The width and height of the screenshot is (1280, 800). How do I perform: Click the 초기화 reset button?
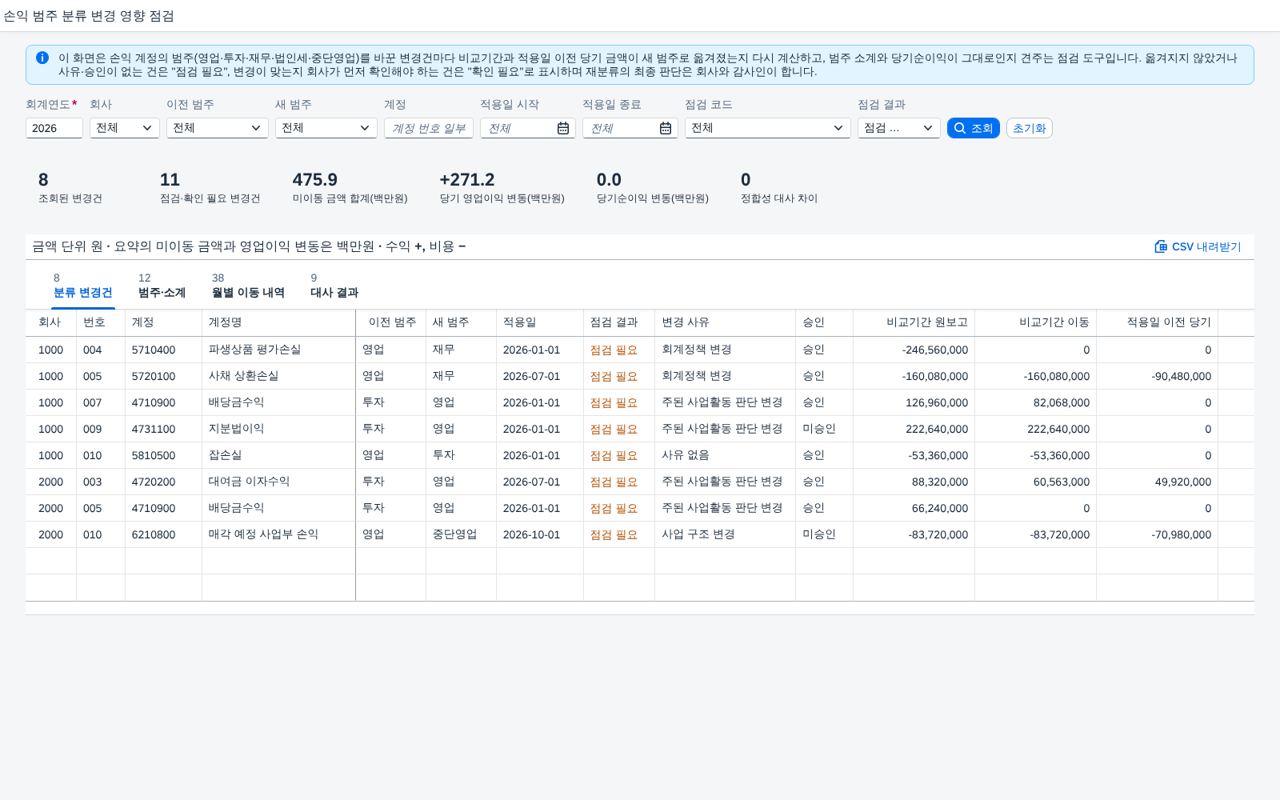[x=1029, y=128]
